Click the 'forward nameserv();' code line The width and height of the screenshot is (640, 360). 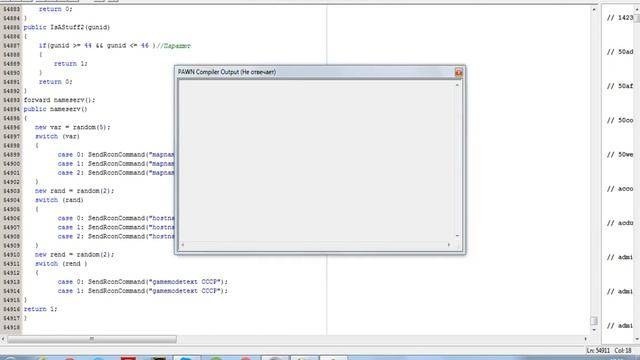click(59, 100)
